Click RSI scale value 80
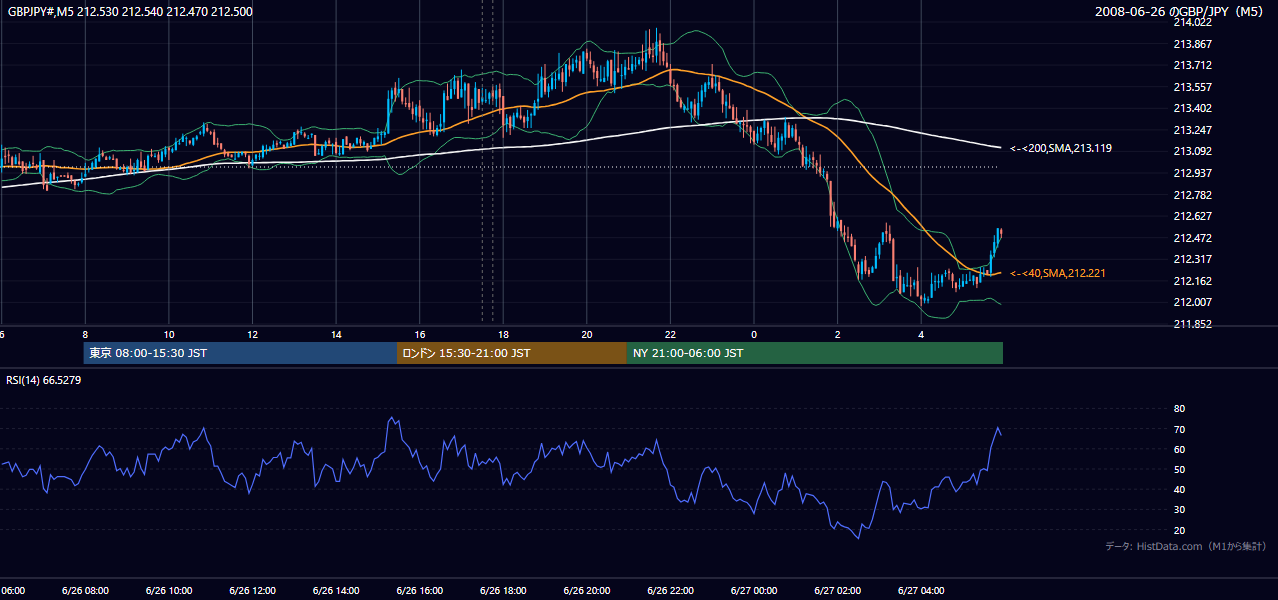1278x600 pixels. pos(1179,409)
